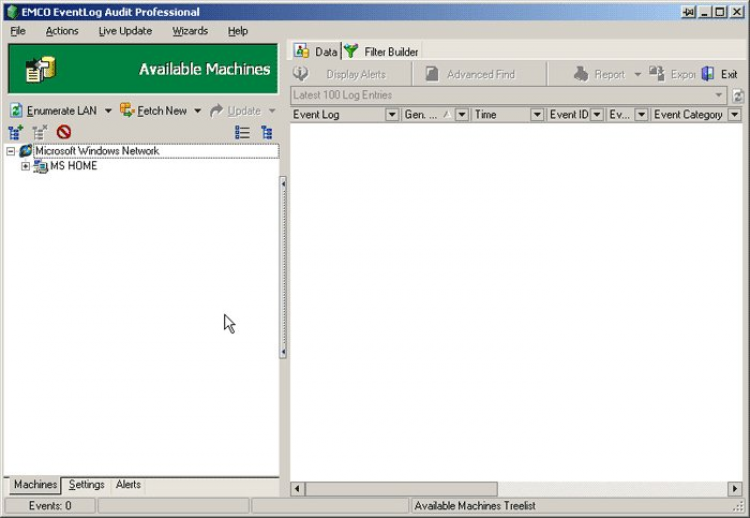The height and width of the screenshot is (518, 750).
Task: Open the Event ID column filter dropdown
Action: 597,115
